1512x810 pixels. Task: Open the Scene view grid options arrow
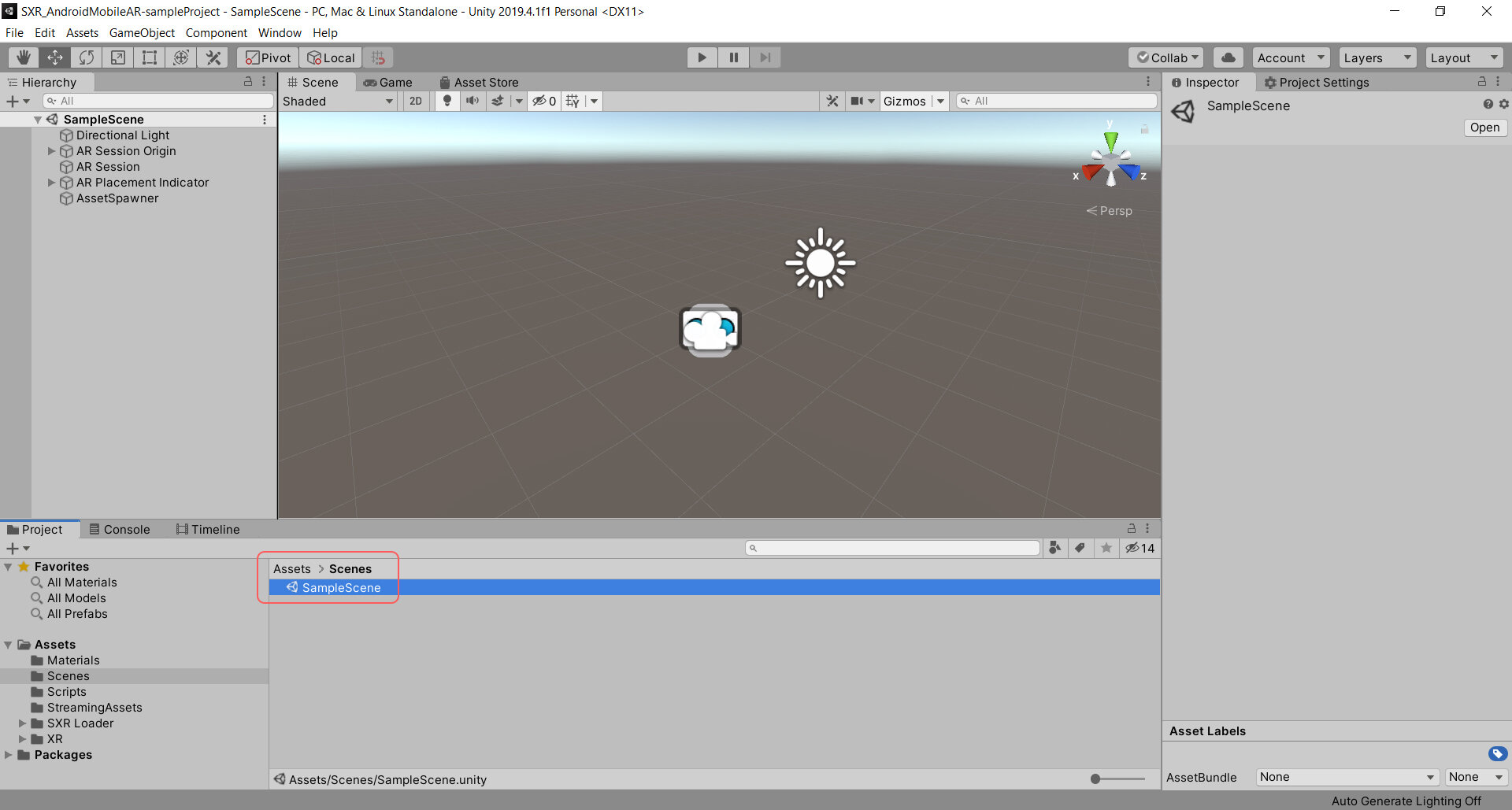595,101
